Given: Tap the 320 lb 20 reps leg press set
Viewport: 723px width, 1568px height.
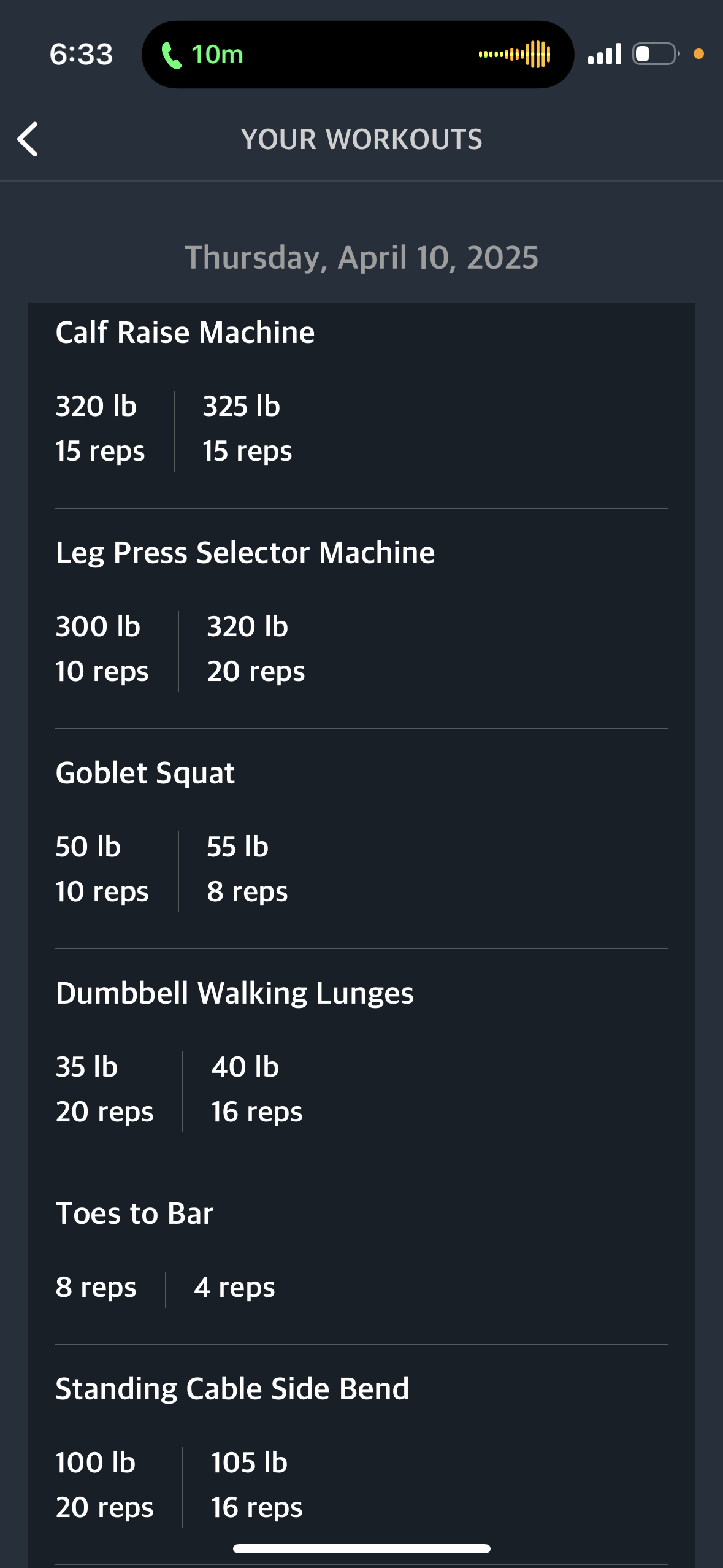Looking at the screenshot, I should (x=256, y=649).
